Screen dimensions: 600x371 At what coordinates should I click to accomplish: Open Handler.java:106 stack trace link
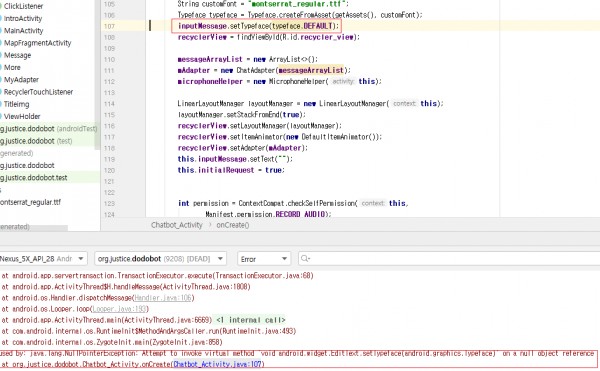pos(163,298)
